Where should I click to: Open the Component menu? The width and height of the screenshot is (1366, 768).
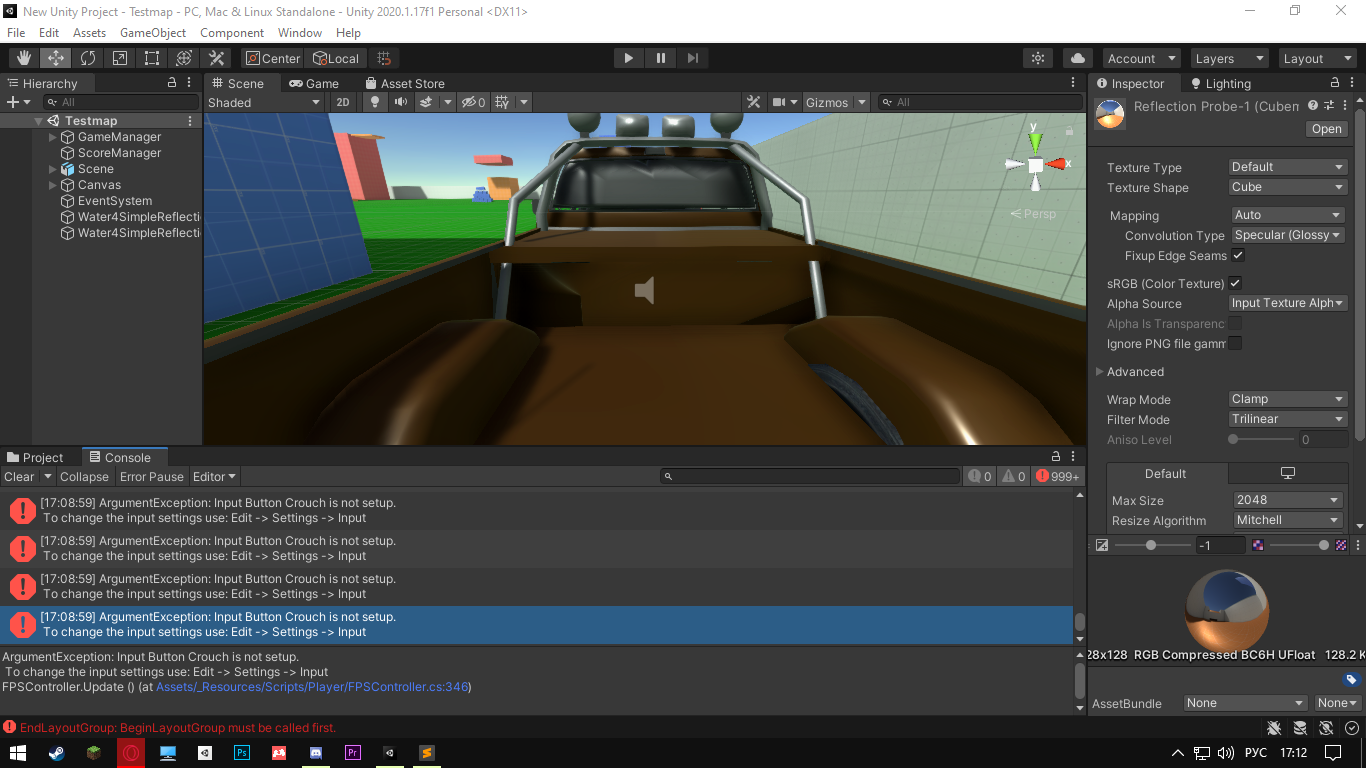[232, 33]
